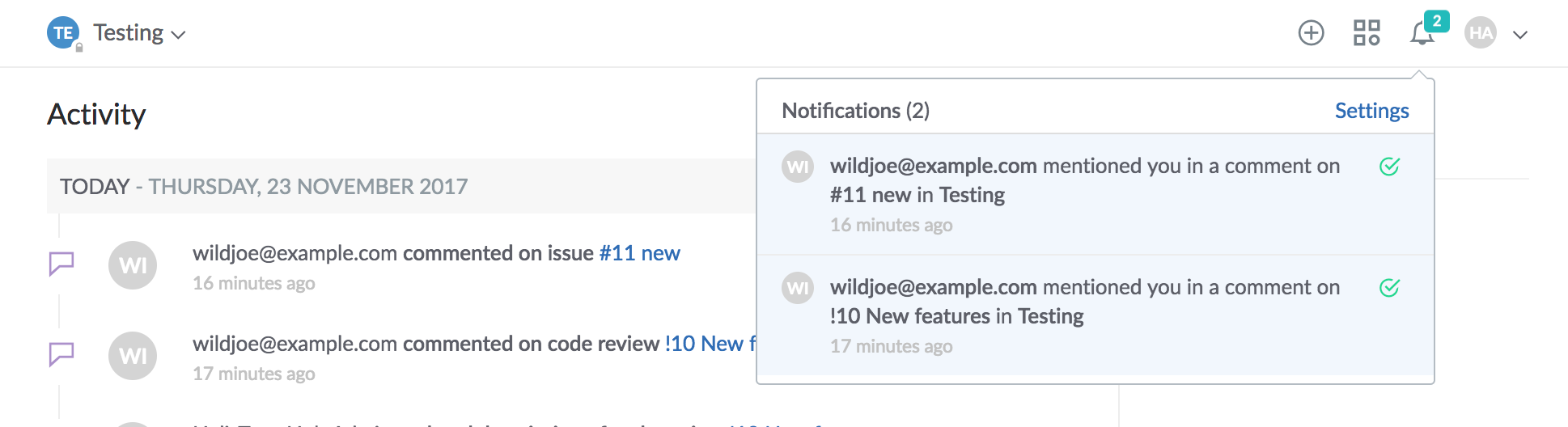This screenshot has height=427, width=1568.
Task: Open user menu chevron next to avatar
Action: click(1520, 35)
